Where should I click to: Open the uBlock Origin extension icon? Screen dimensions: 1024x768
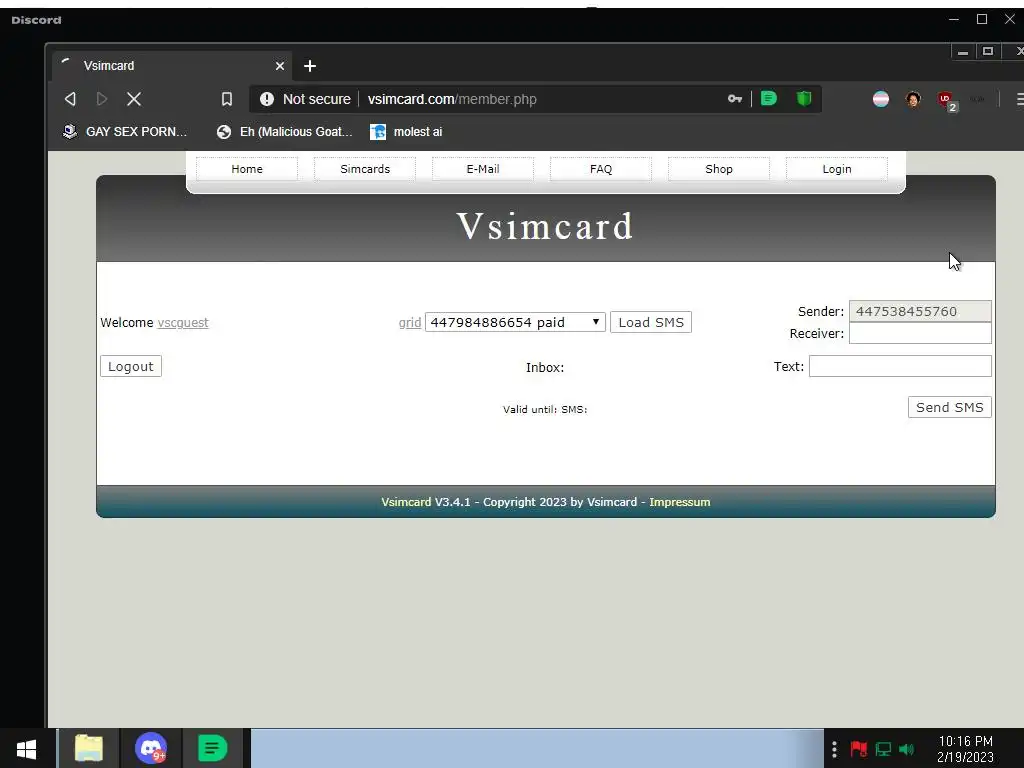point(946,101)
